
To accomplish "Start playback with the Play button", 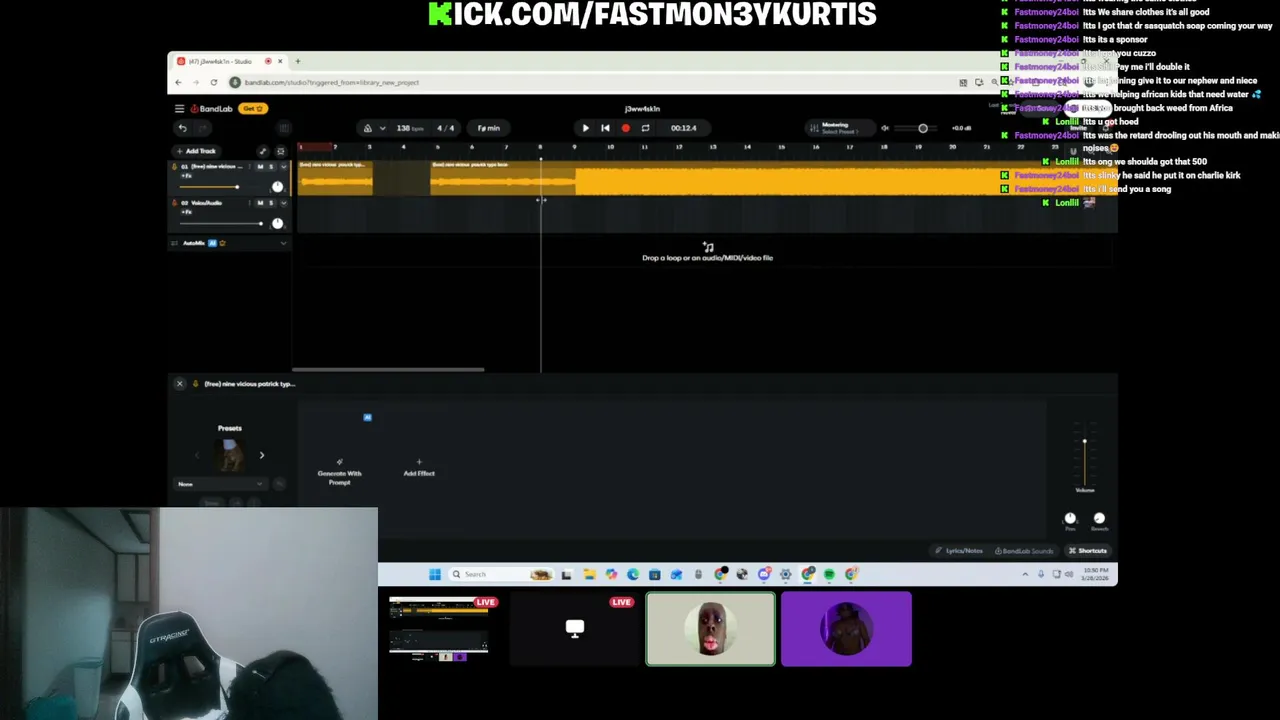I will coord(585,128).
